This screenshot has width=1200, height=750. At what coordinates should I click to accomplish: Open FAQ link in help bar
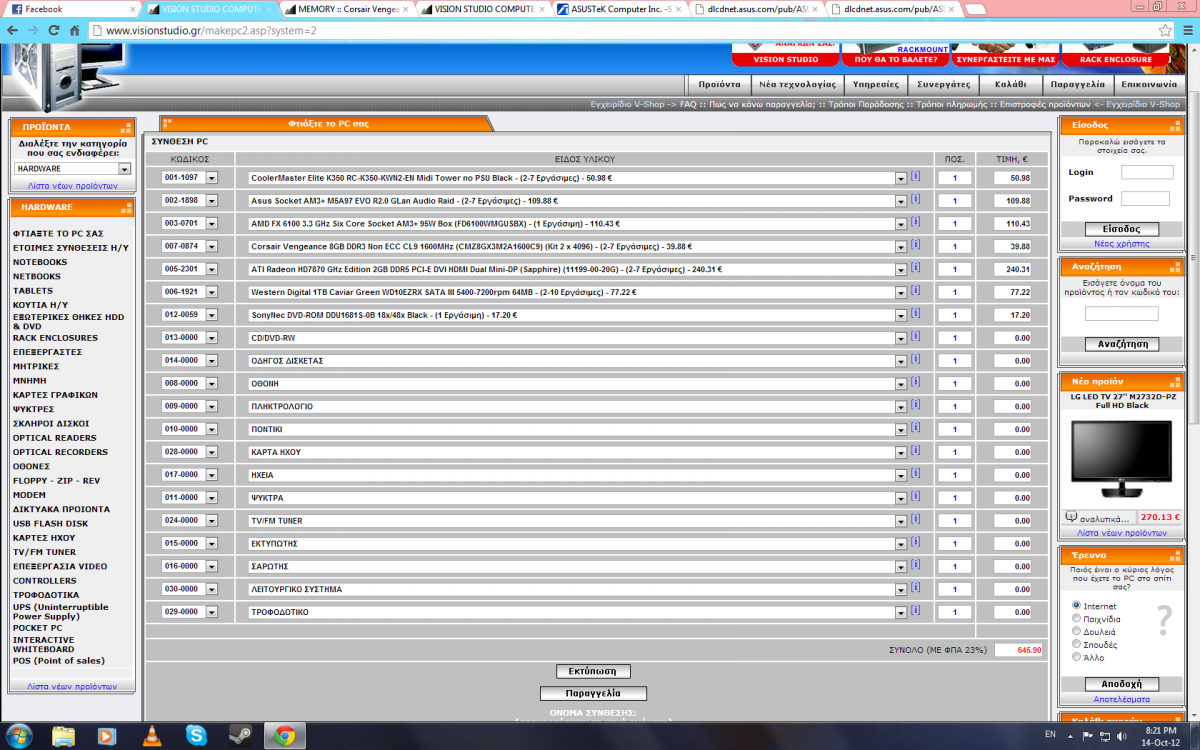click(x=688, y=104)
